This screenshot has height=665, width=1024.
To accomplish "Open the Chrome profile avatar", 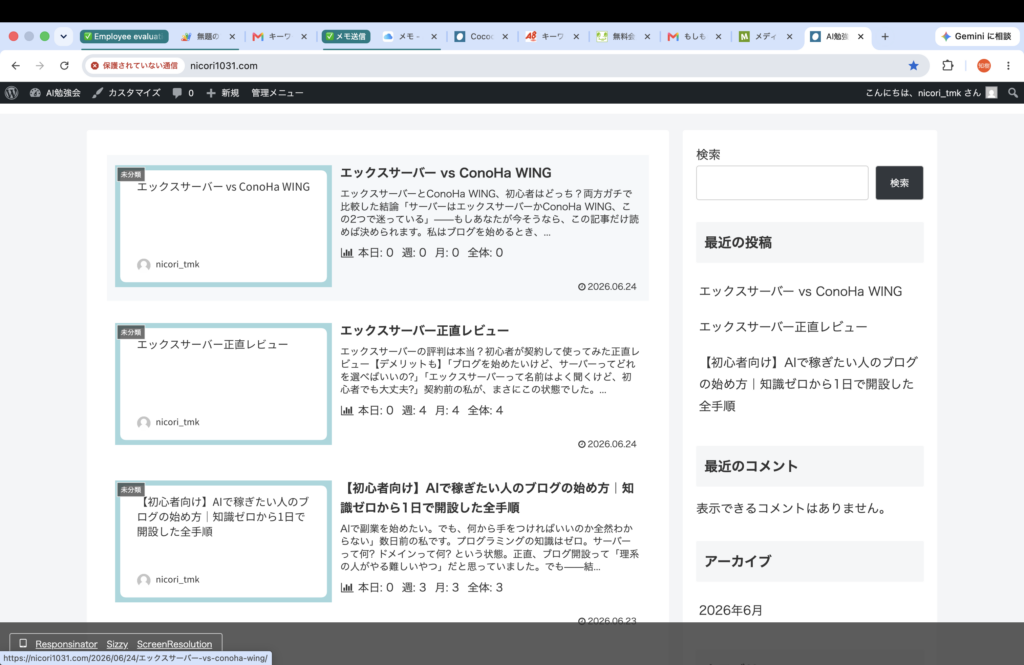I will point(984,65).
